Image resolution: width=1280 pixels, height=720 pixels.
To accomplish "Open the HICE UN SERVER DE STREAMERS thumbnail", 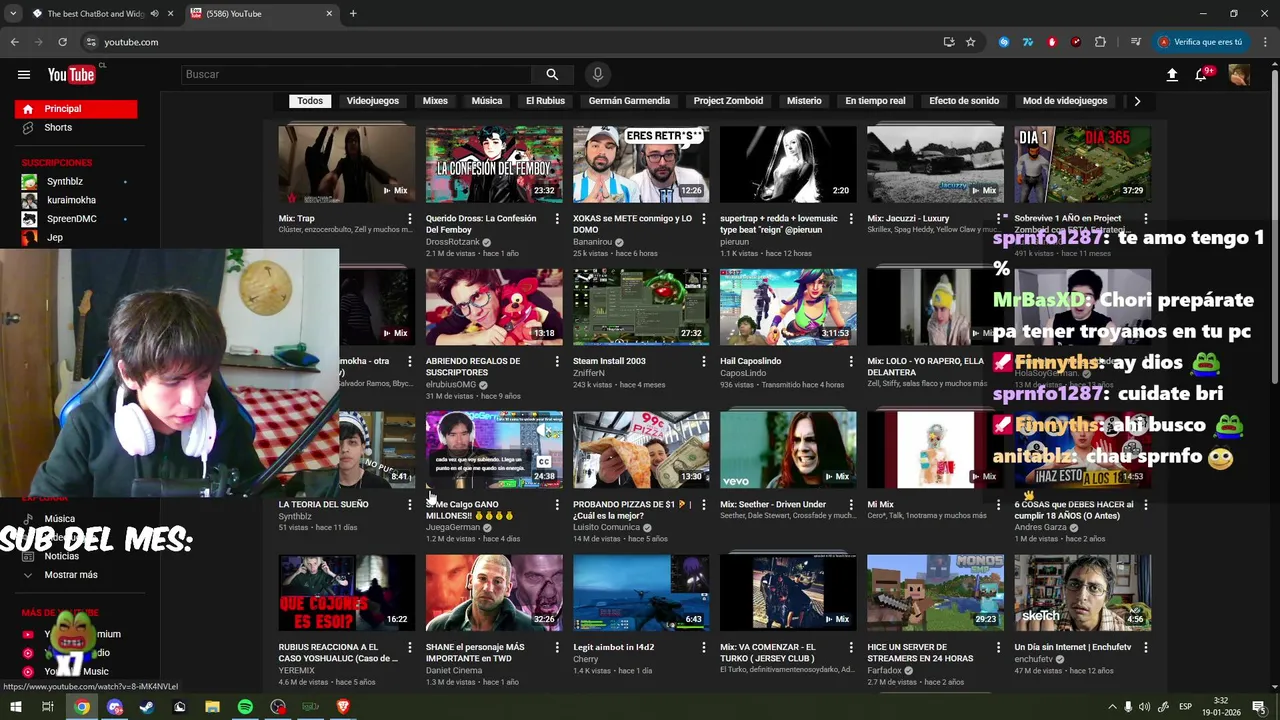I will click(935, 593).
